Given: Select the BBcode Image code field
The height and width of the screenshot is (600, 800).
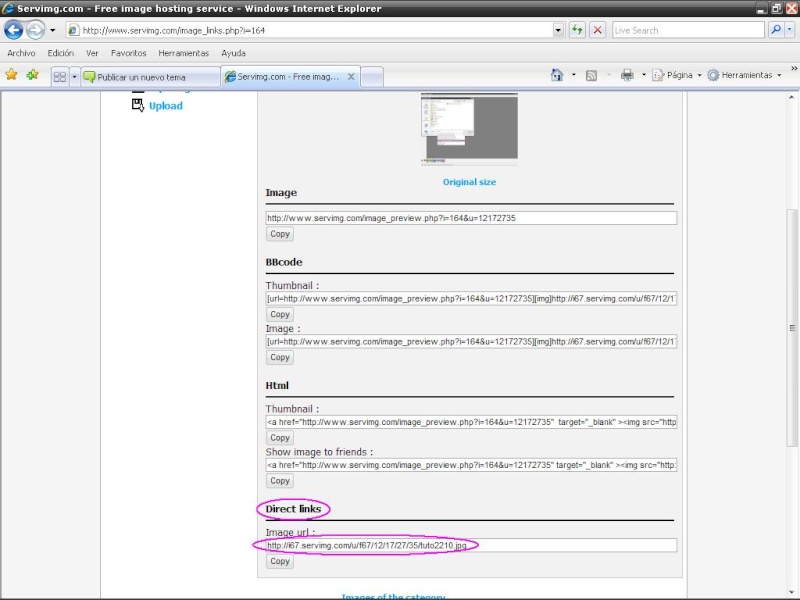Looking at the screenshot, I should 471,341.
